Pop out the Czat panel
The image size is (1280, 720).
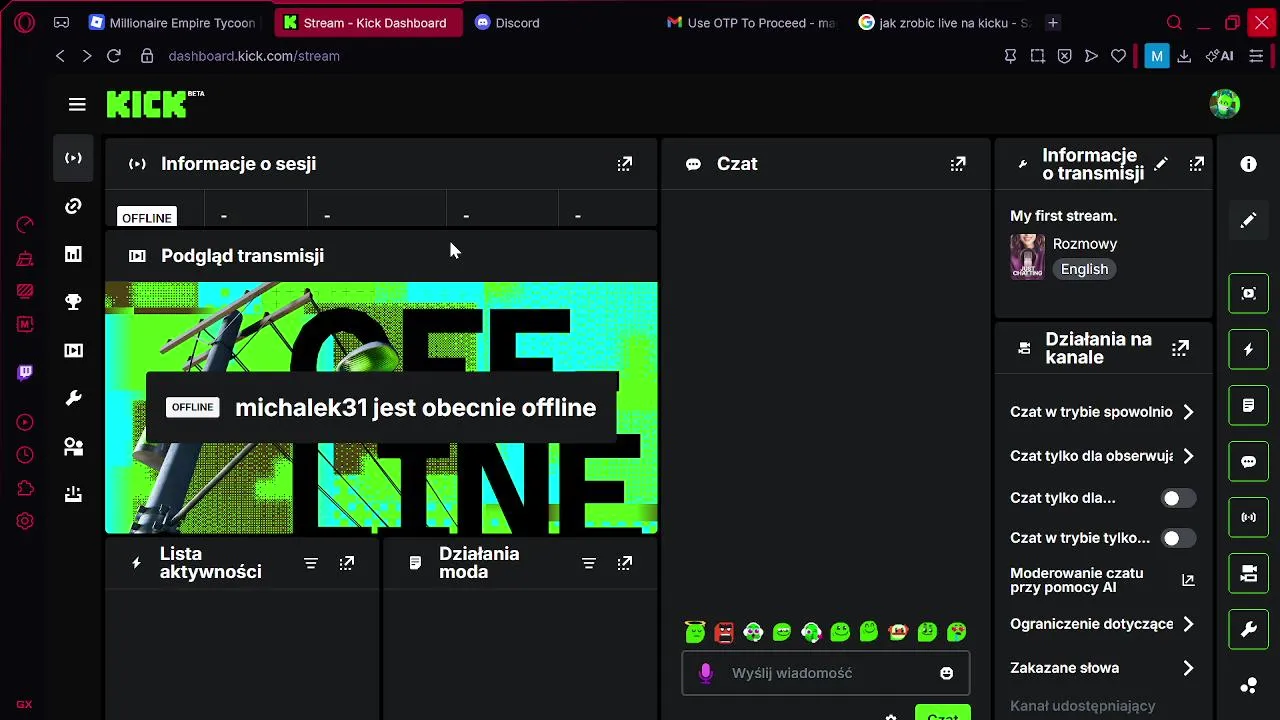pyautogui.click(x=958, y=164)
